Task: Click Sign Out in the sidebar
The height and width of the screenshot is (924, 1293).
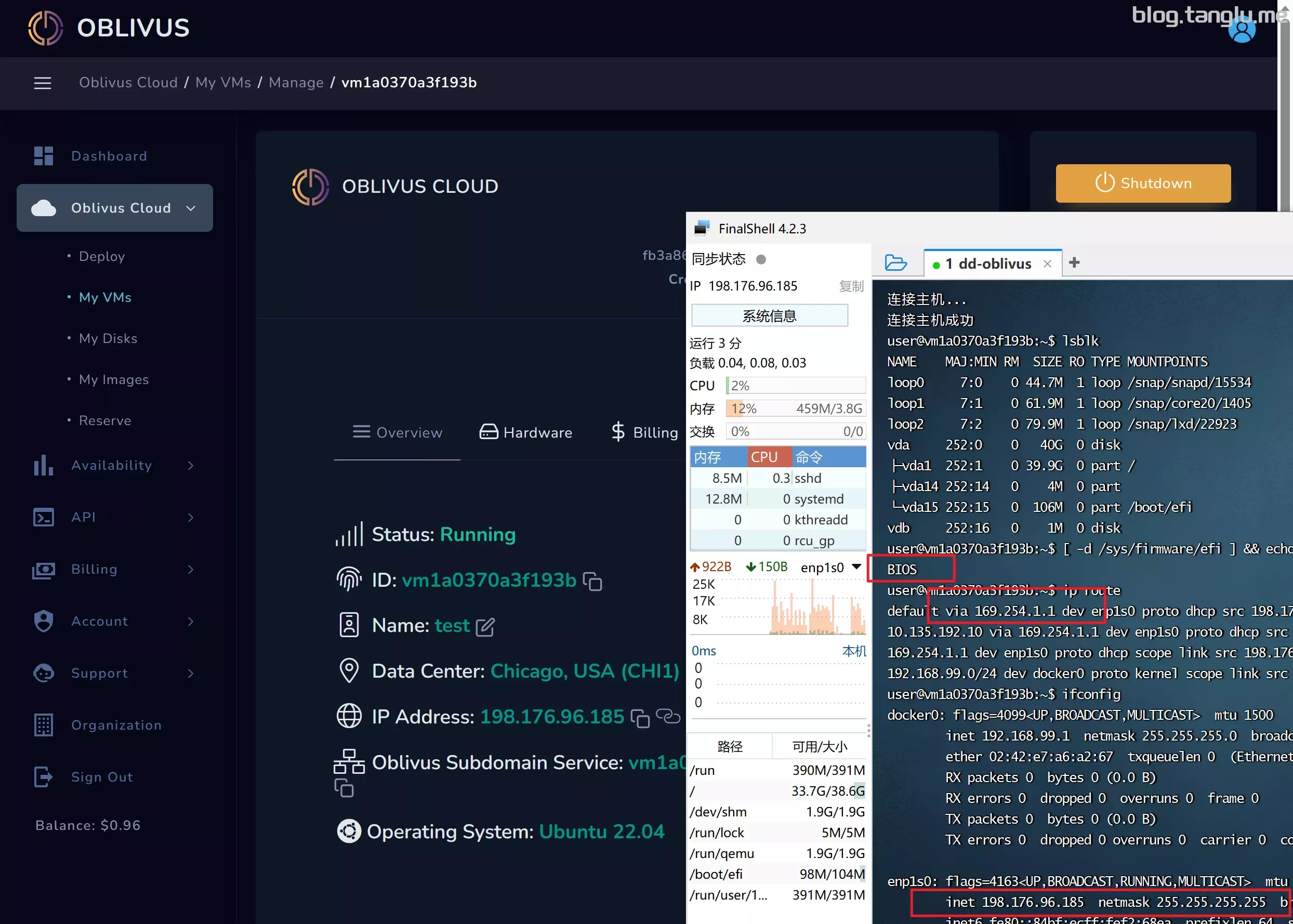Action: click(102, 776)
